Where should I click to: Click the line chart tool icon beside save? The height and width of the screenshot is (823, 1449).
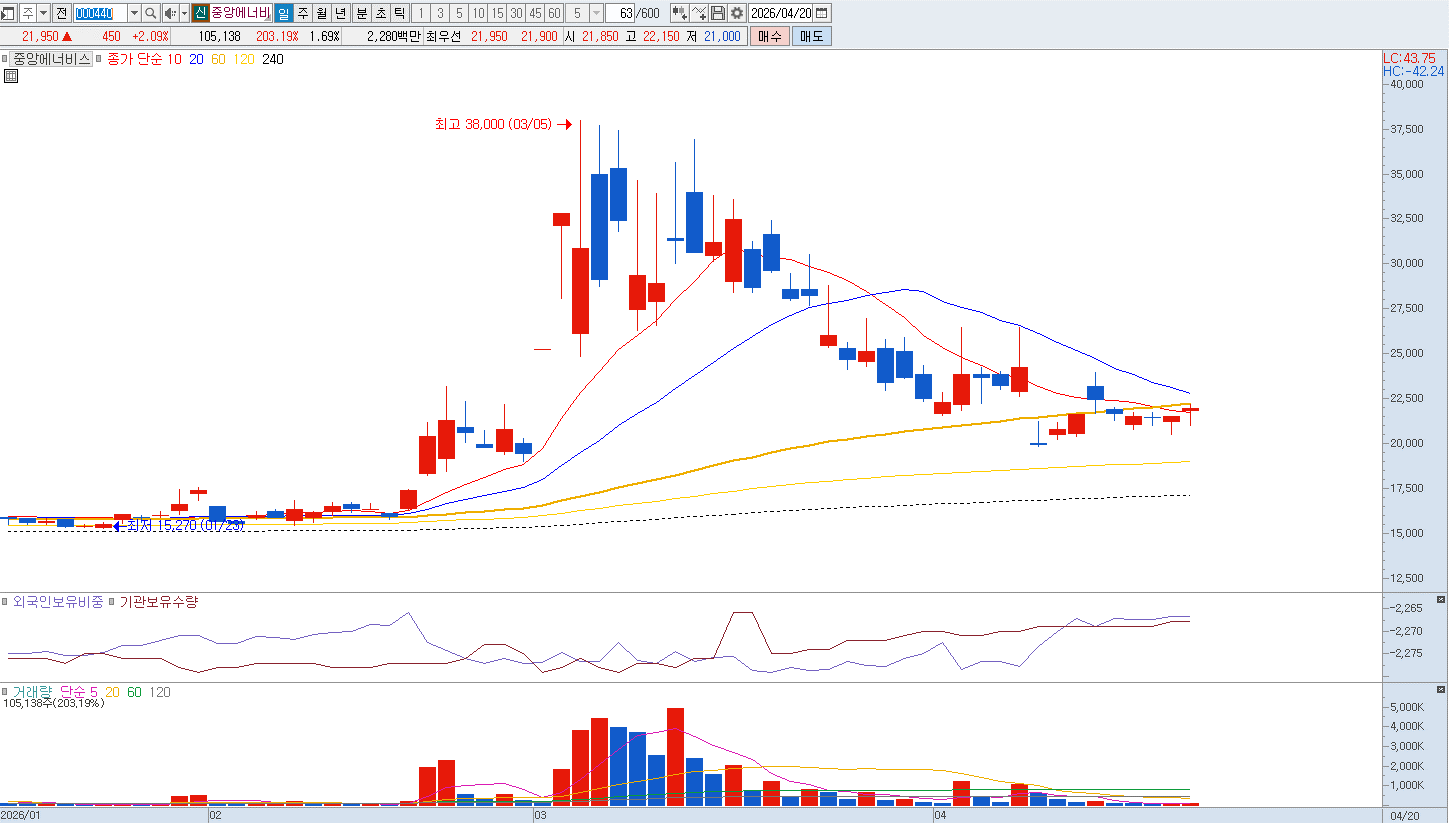coord(699,13)
